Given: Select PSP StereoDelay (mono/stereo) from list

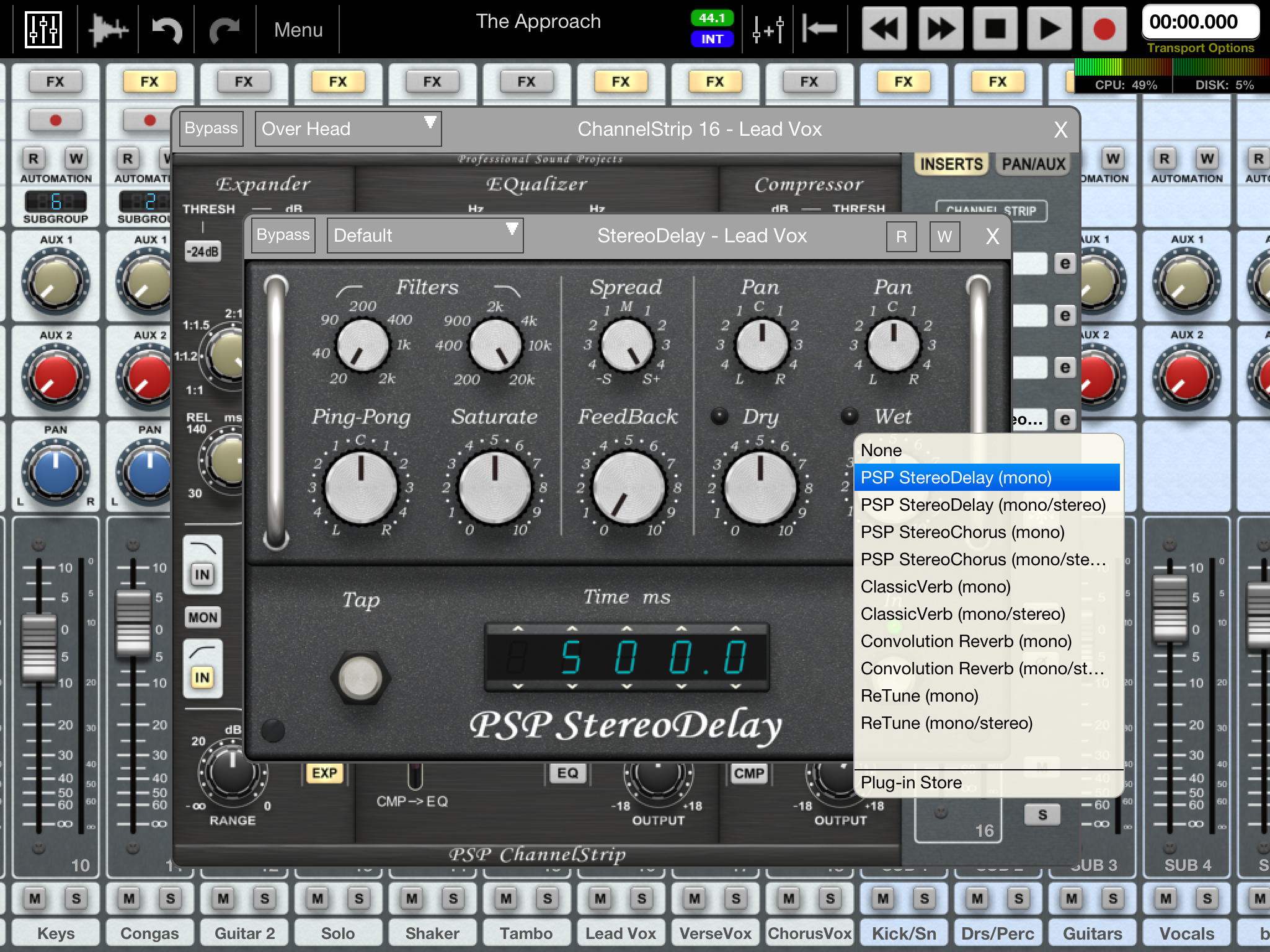Looking at the screenshot, I should [x=987, y=505].
